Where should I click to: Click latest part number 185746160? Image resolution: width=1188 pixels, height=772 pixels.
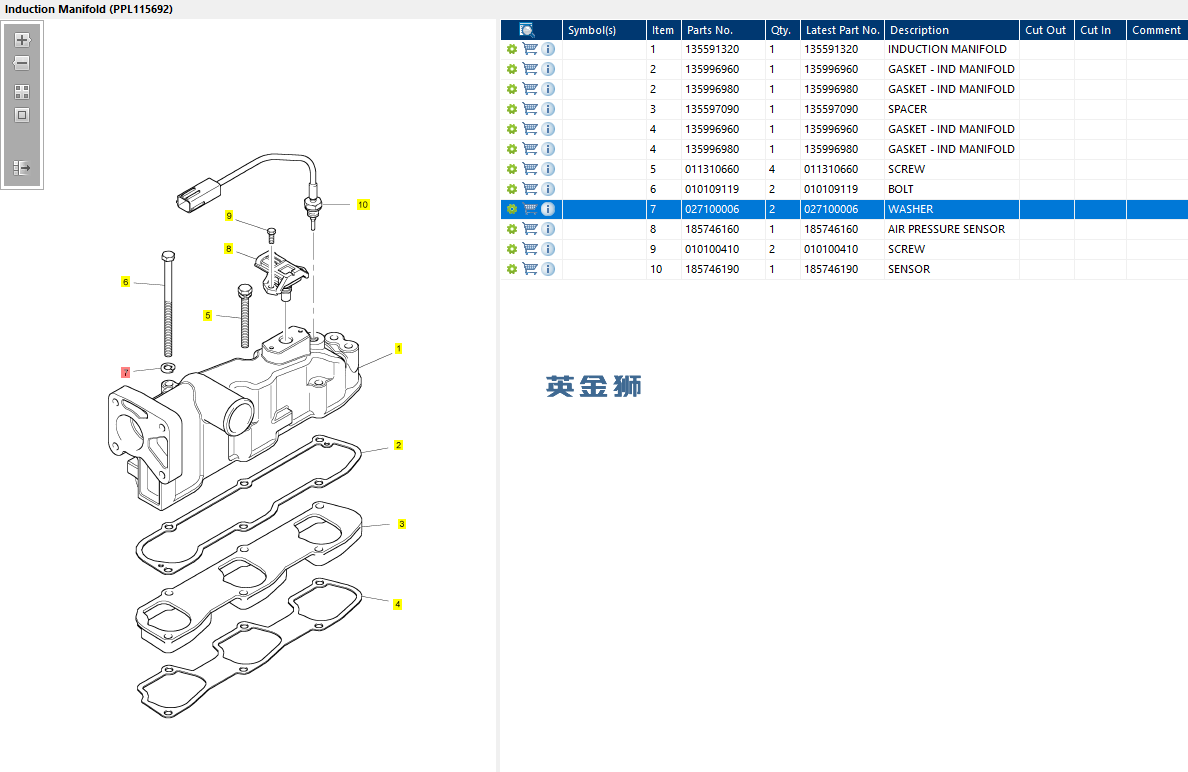point(831,229)
